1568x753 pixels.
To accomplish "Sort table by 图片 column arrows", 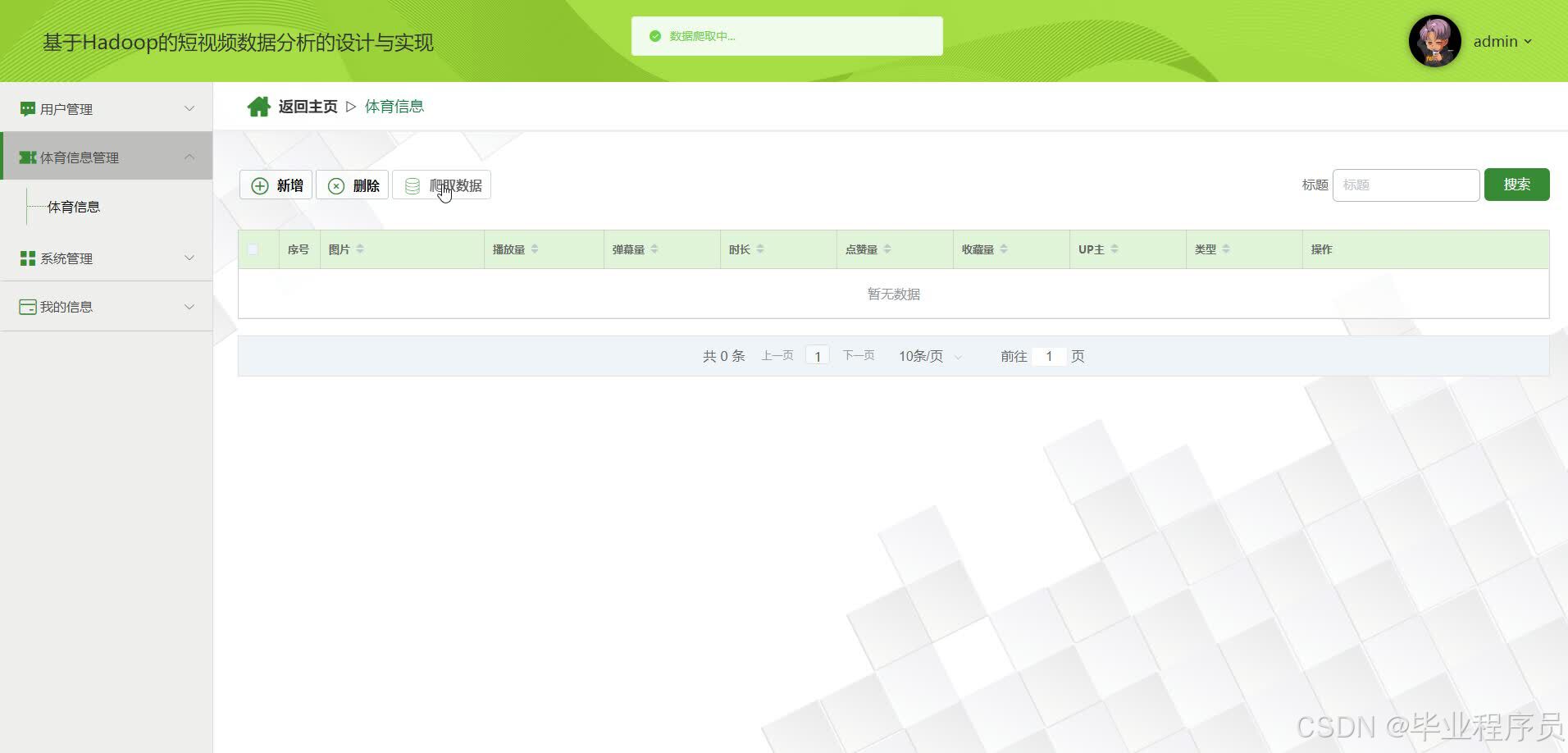I will [x=360, y=249].
